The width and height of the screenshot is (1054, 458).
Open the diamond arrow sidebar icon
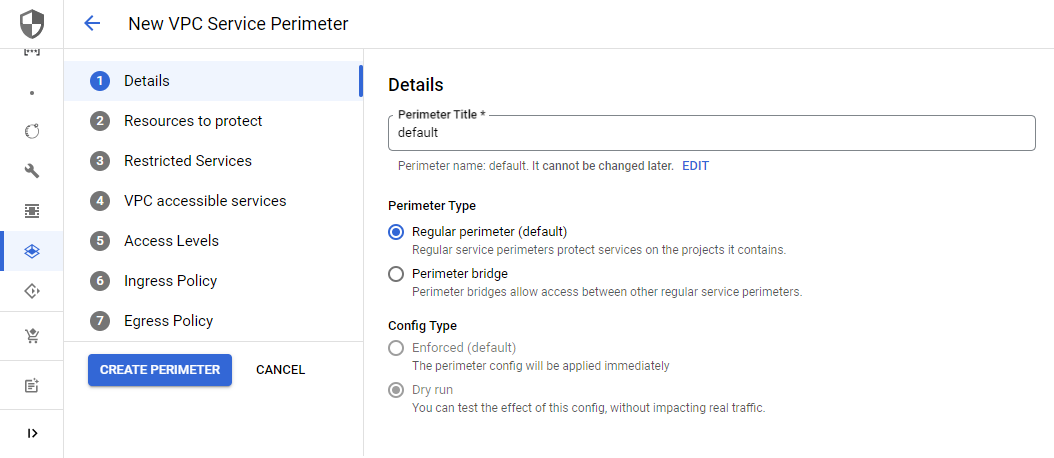(x=32, y=291)
